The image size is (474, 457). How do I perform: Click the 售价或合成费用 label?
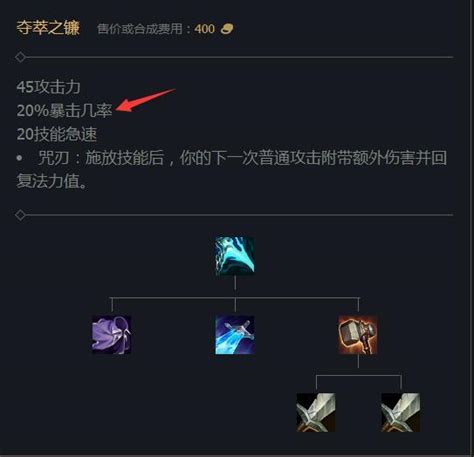[140, 29]
